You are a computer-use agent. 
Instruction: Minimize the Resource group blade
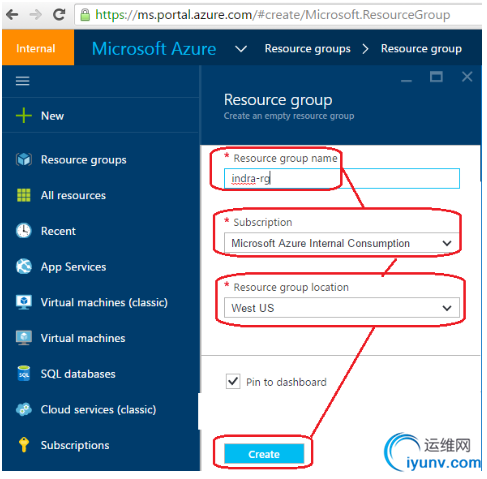point(406,80)
